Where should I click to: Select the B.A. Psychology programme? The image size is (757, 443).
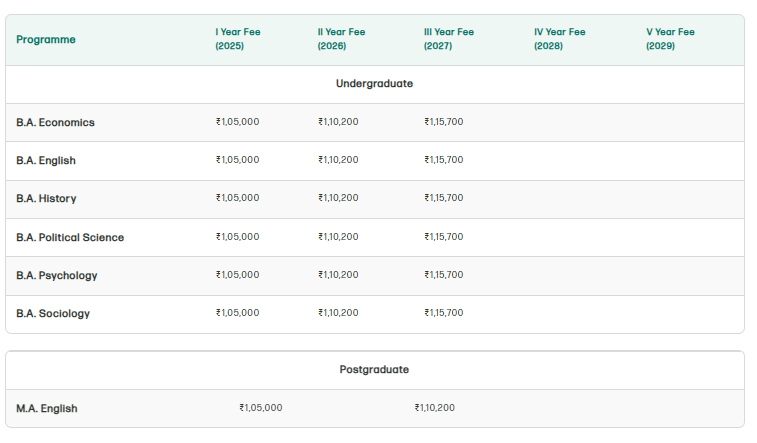coord(57,276)
